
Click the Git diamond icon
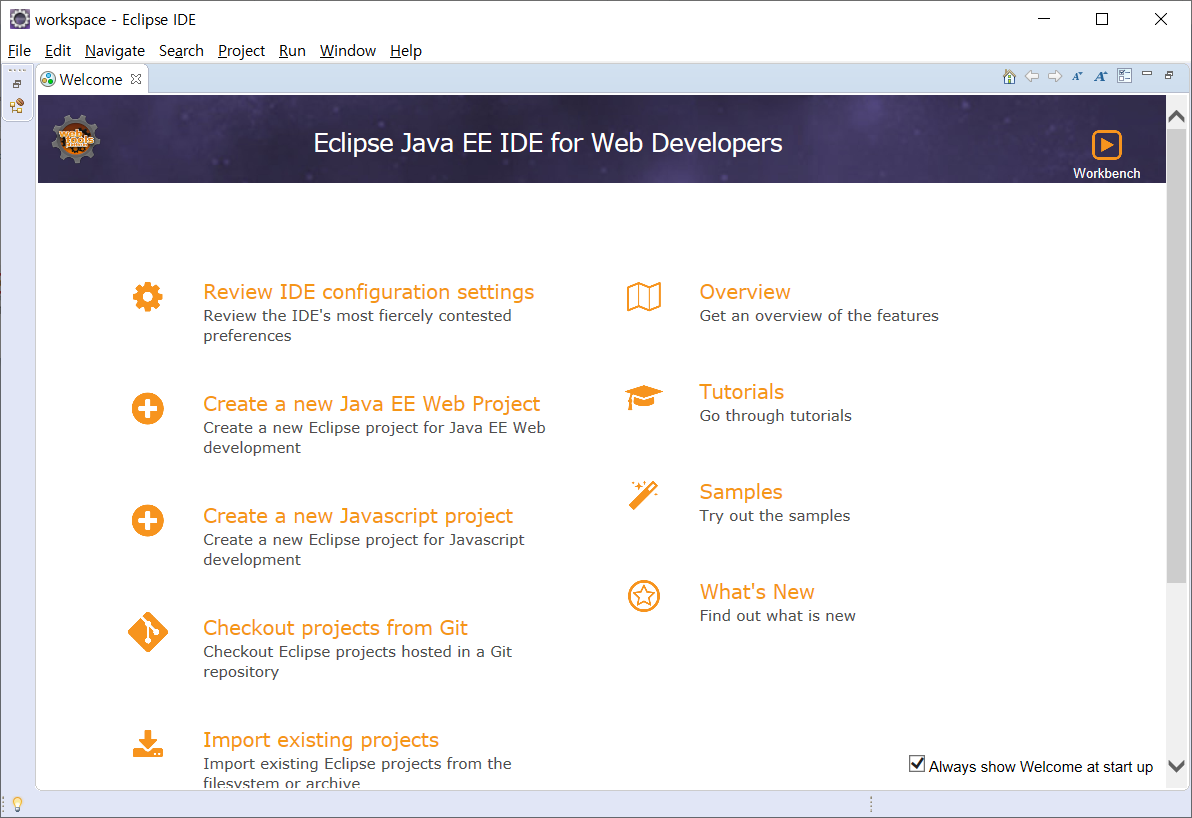click(147, 632)
